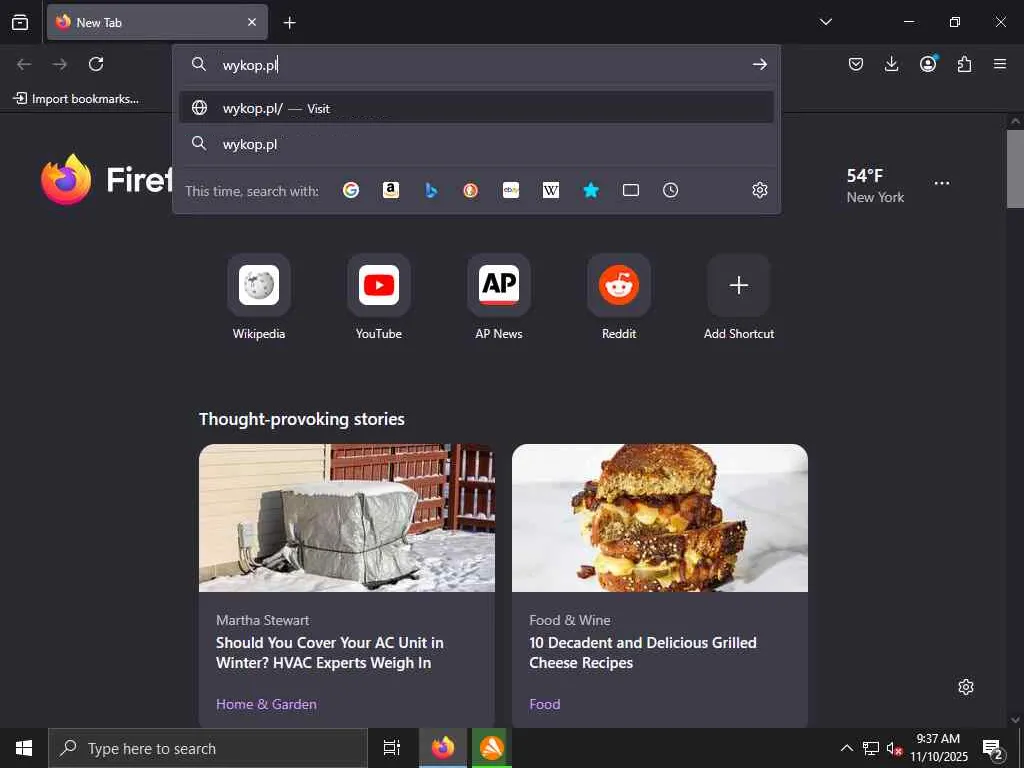Viewport: 1024px width, 768px height.
Task: Open the Downloads panel
Action: 891,64
